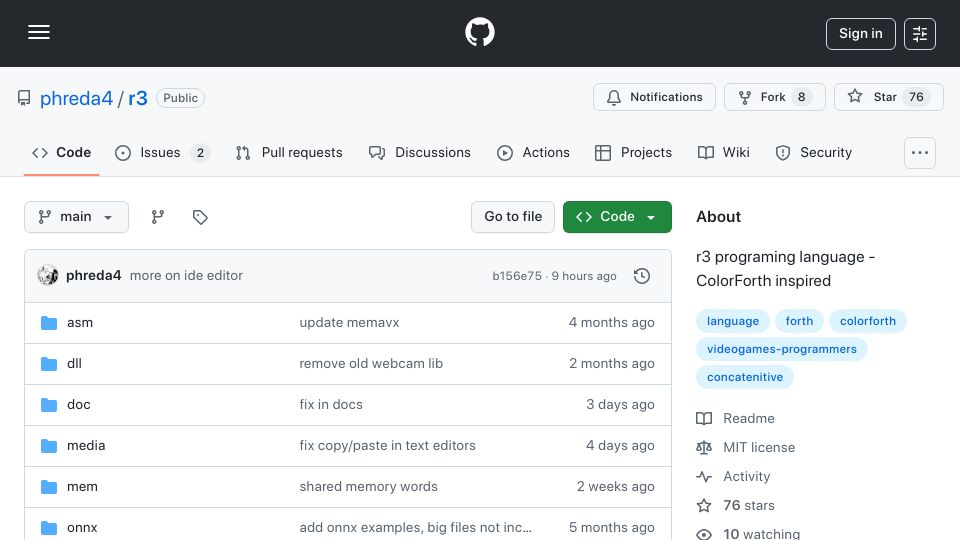This screenshot has height=540, width=960.
Task: View tags via the tag icon
Action: [x=200, y=217]
